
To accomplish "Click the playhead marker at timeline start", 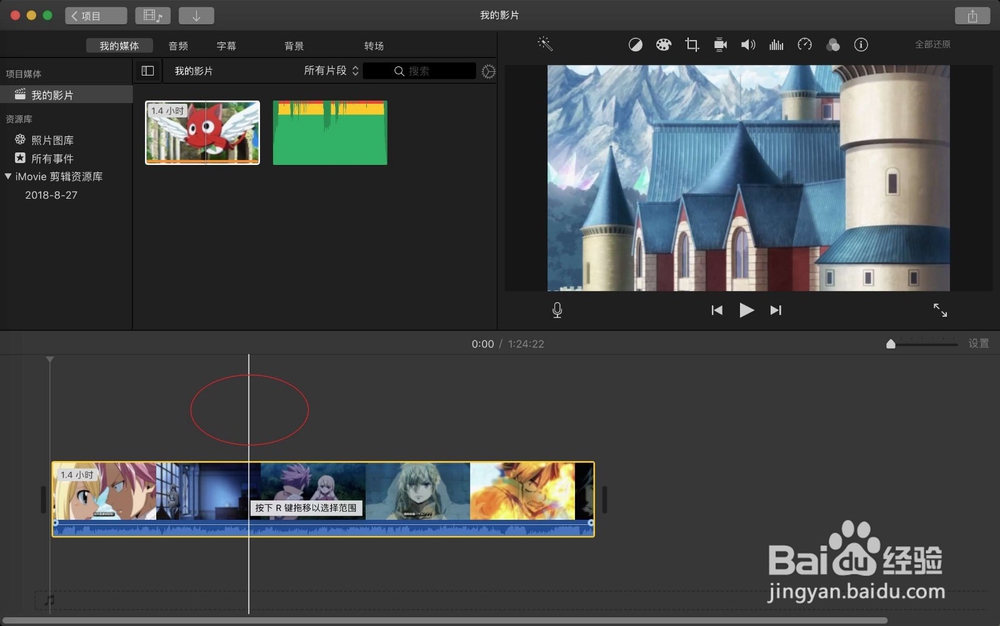I will [x=50, y=360].
